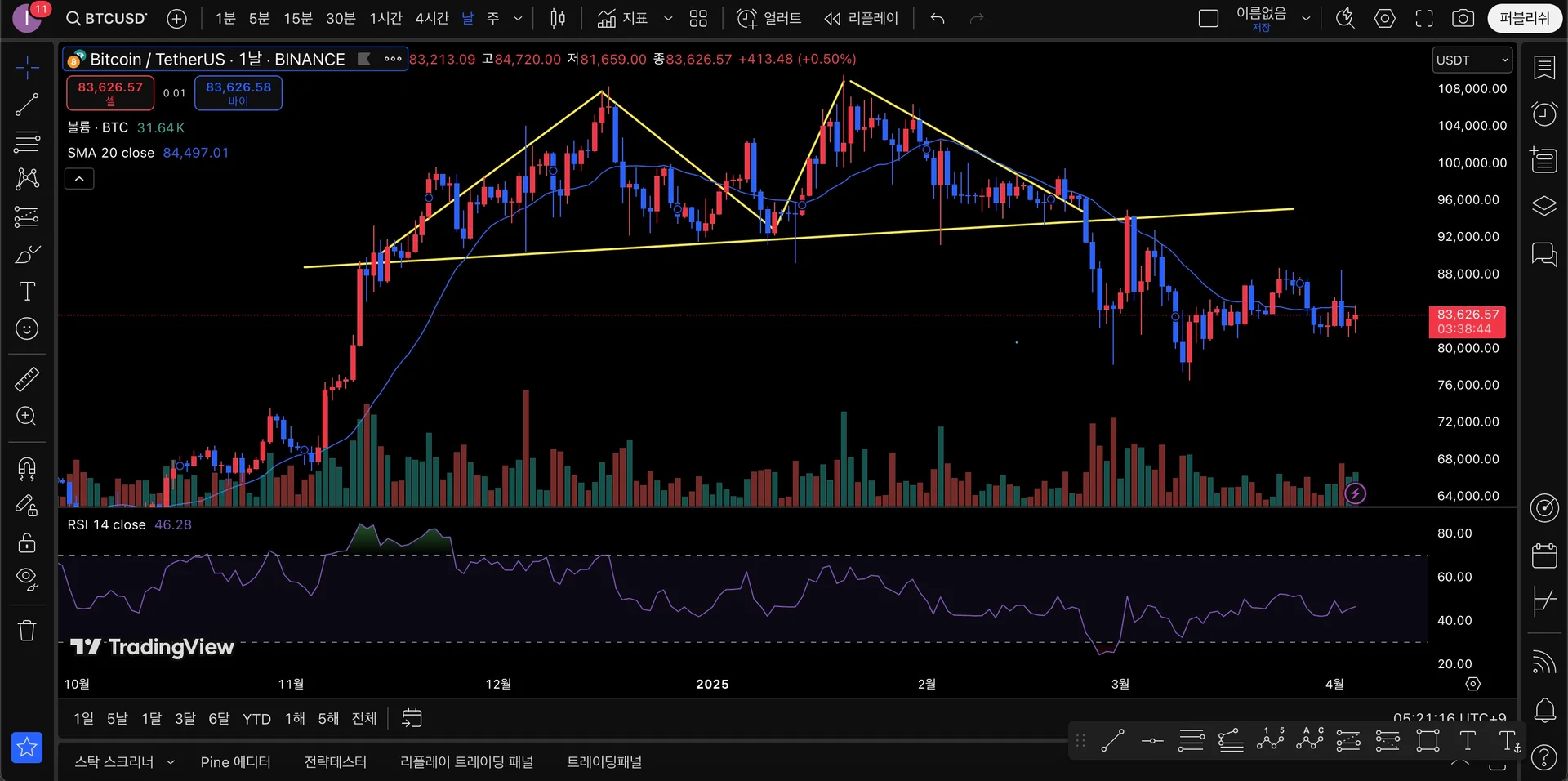This screenshot has width=1568, height=781.
Task: Click the trash icon to remove drawings
Action: tap(27, 630)
